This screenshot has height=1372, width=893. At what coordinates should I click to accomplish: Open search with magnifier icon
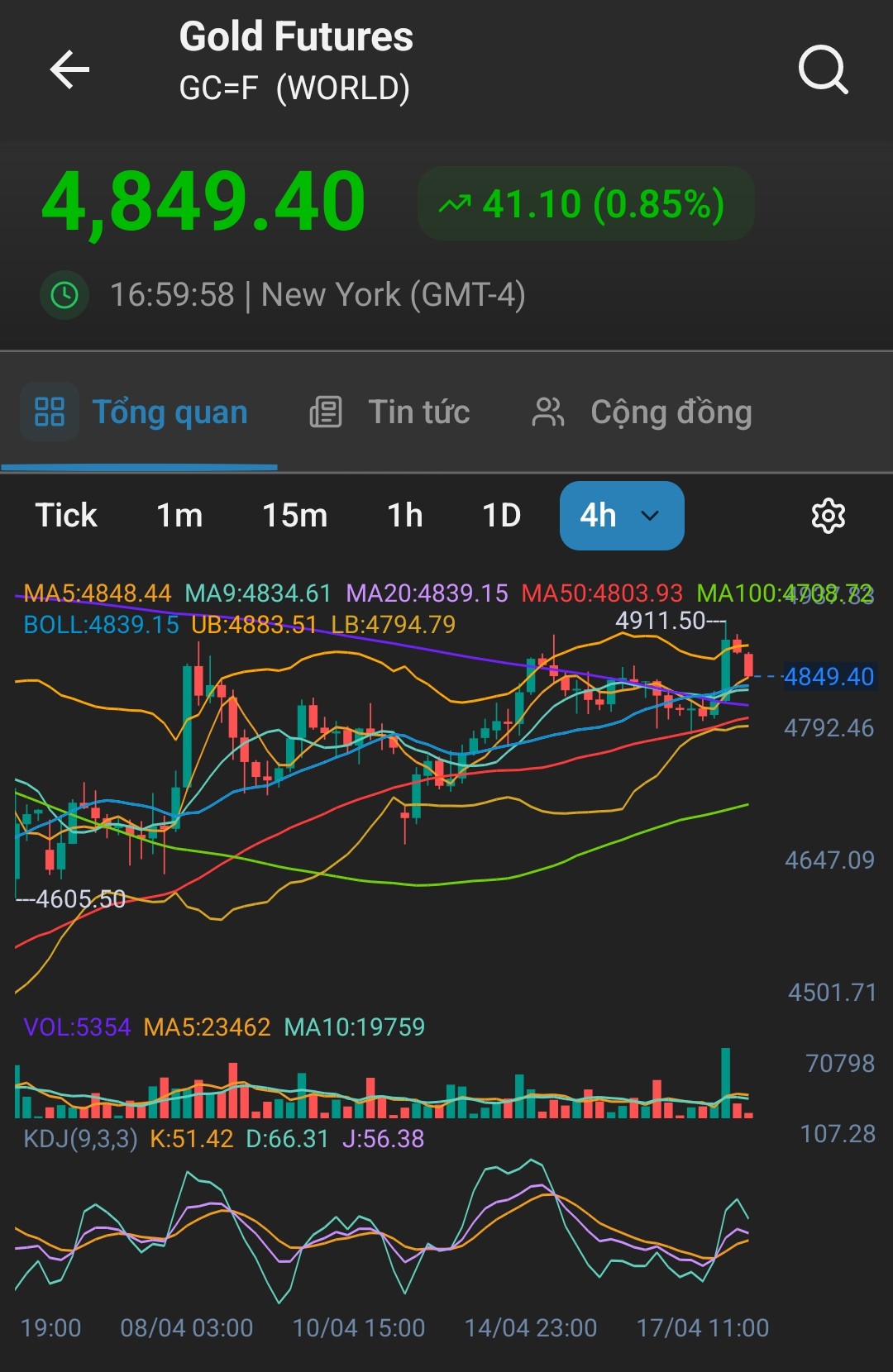coord(823,69)
